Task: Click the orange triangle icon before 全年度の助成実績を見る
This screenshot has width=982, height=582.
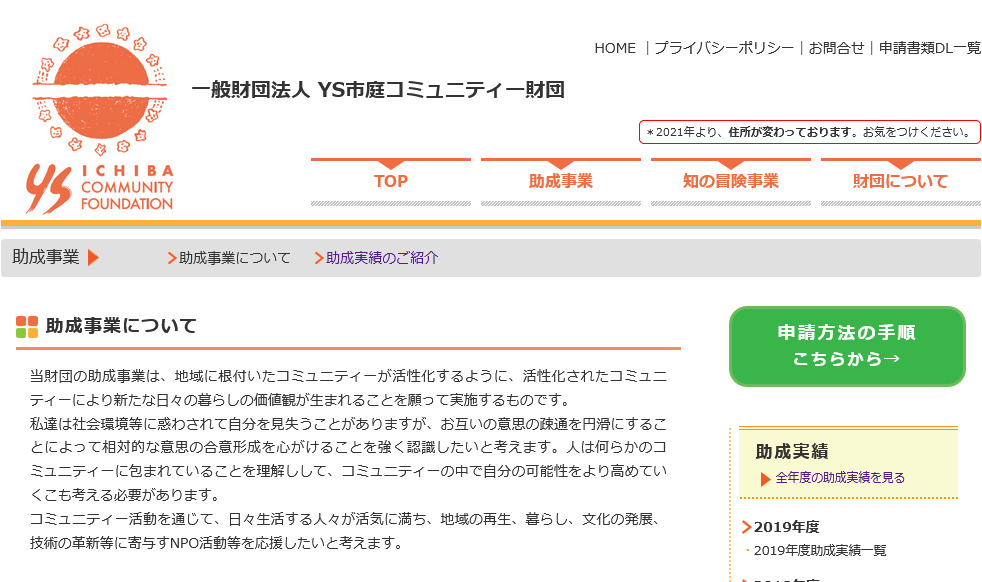Action: coord(764,477)
